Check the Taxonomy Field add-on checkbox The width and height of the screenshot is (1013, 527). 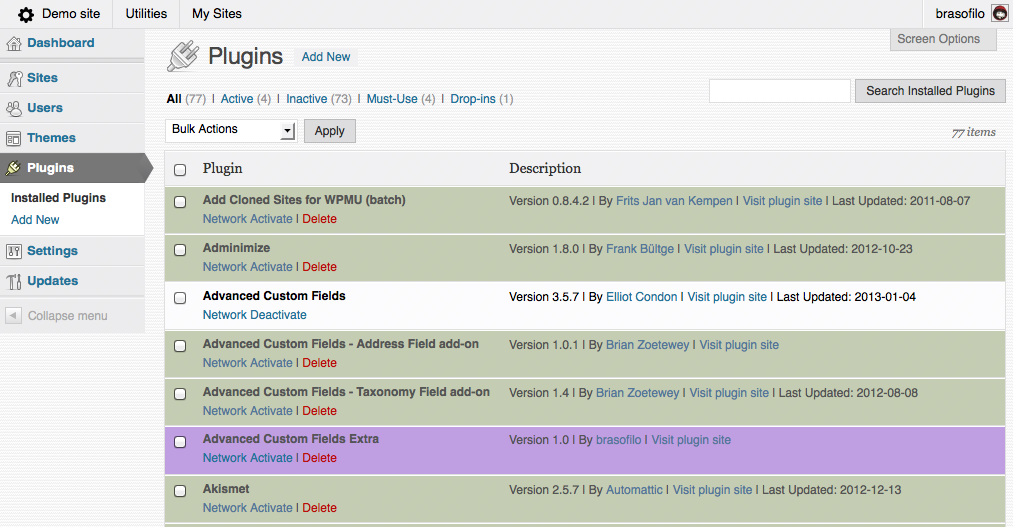(180, 394)
